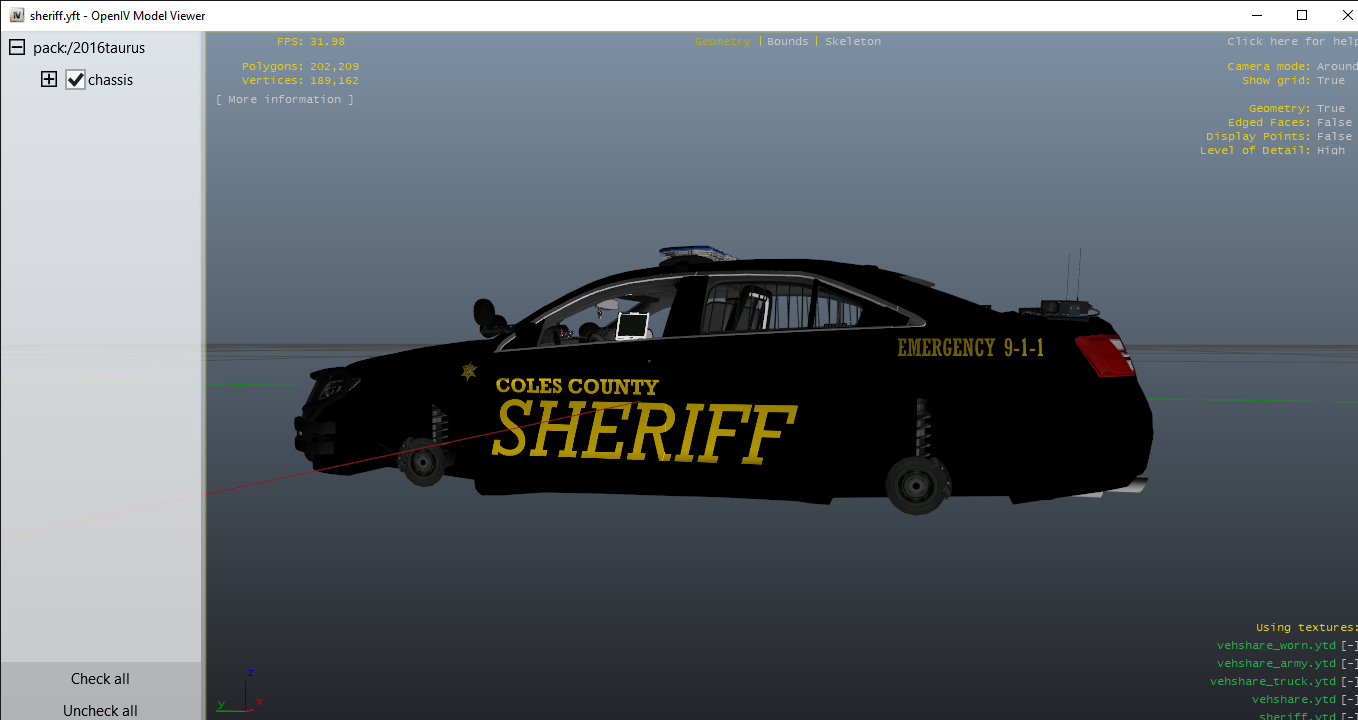Collapse vehshare_truck.ytd texture entry
Screen dimensions: 1358x720
click(1350, 682)
